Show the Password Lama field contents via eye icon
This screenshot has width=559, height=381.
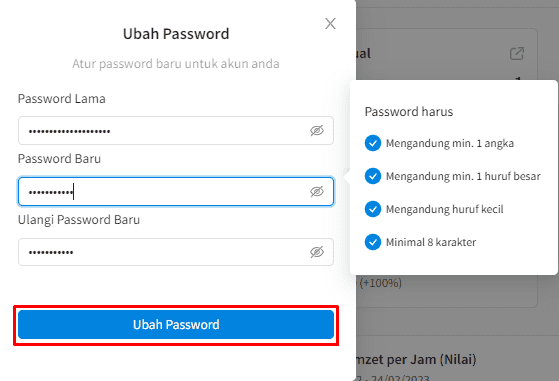(317, 130)
